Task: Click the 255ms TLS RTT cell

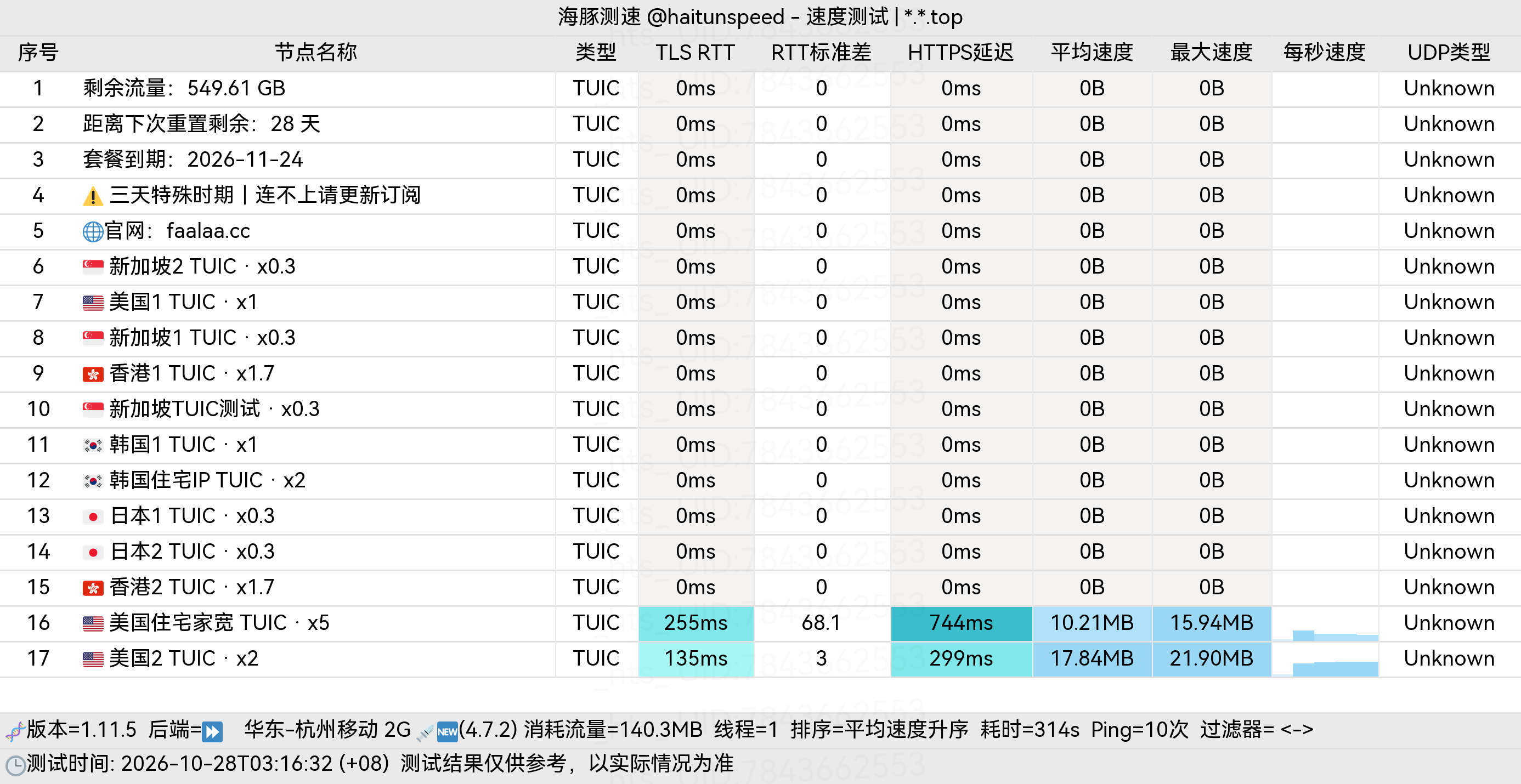Action: (696, 623)
